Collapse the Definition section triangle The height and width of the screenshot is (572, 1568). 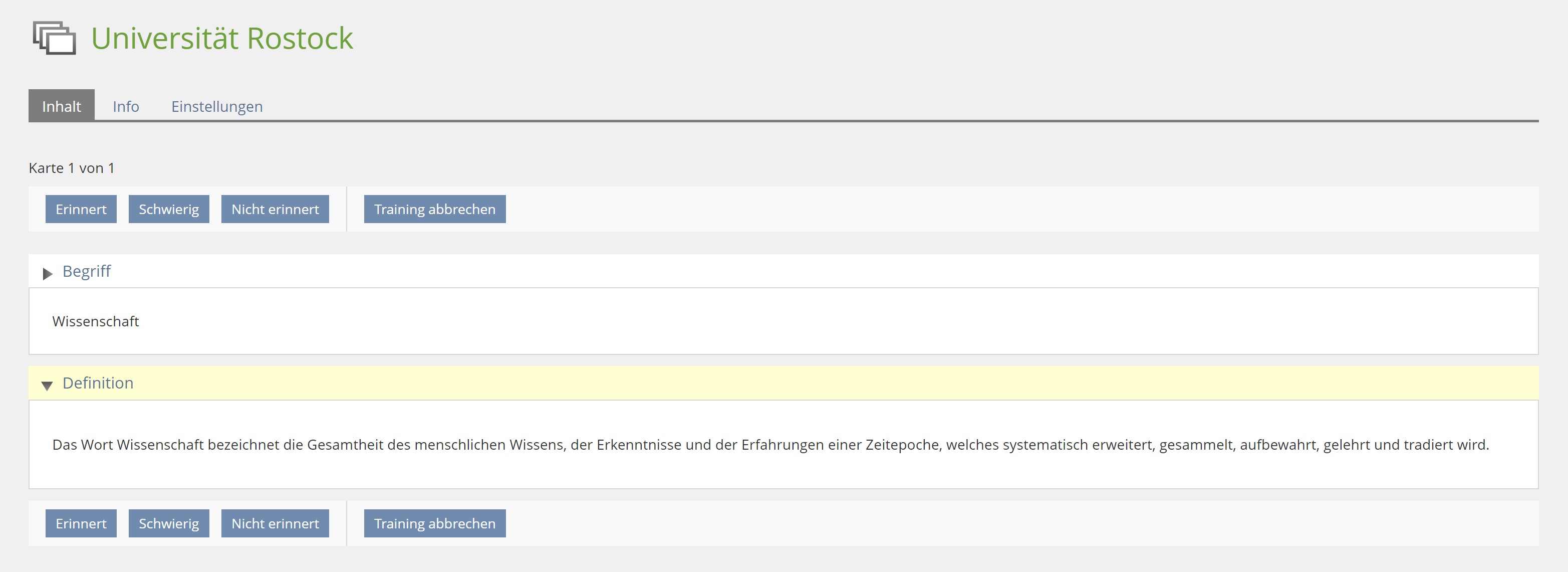pos(47,385)
